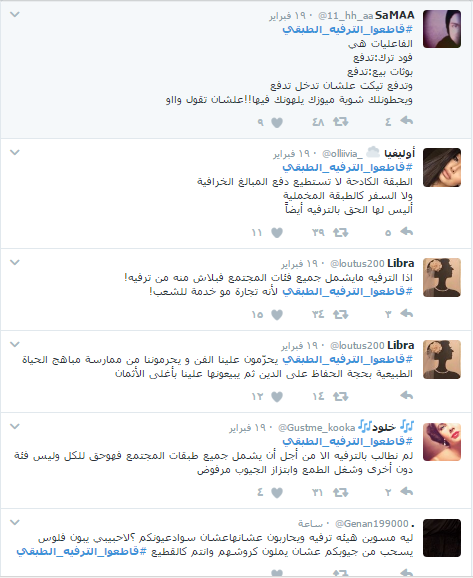The width and height of the screenshot is (473, 578).
Task: Reply to second Libra tweet
Action: (x=406, y=396)
